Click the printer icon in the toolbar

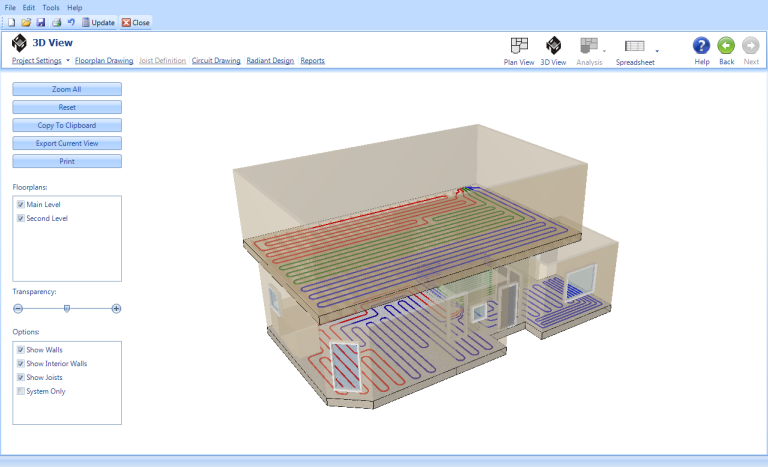click(56, 23)
